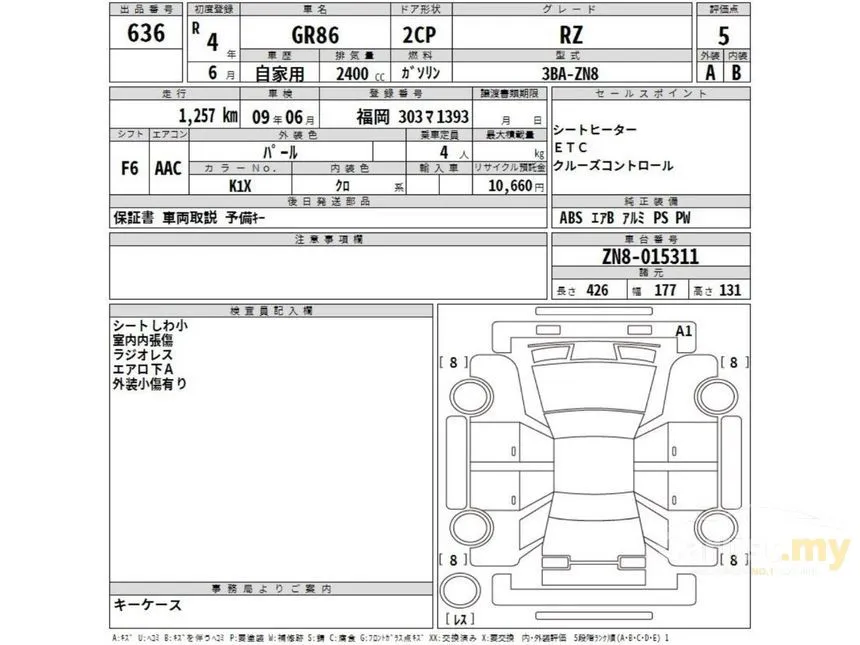The width and height of the screenshot is (860, 645).
Task: Select the color number K1X cell
Action: (240, 186)
